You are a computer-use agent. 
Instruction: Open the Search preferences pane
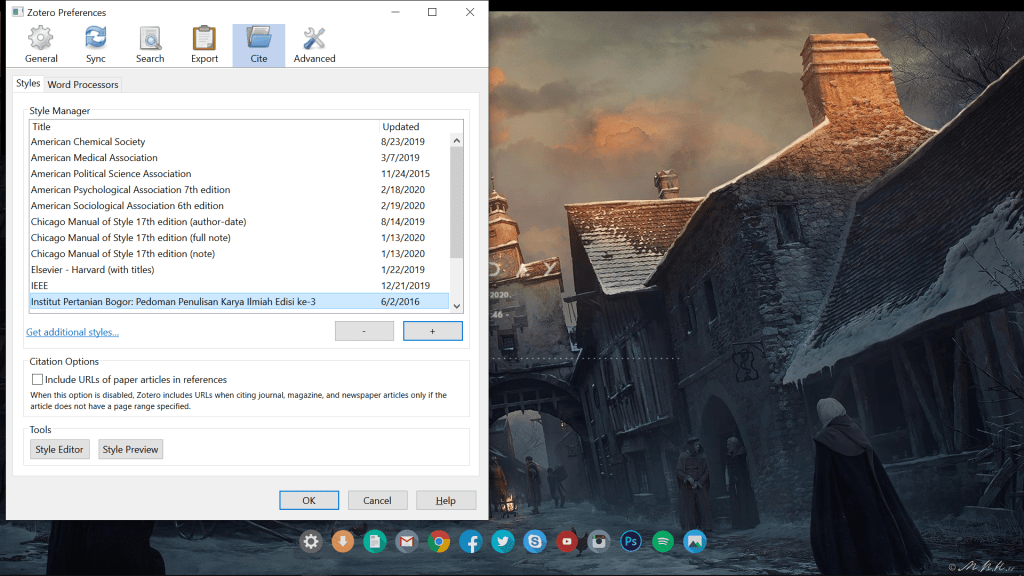click(x=150, y=45)
